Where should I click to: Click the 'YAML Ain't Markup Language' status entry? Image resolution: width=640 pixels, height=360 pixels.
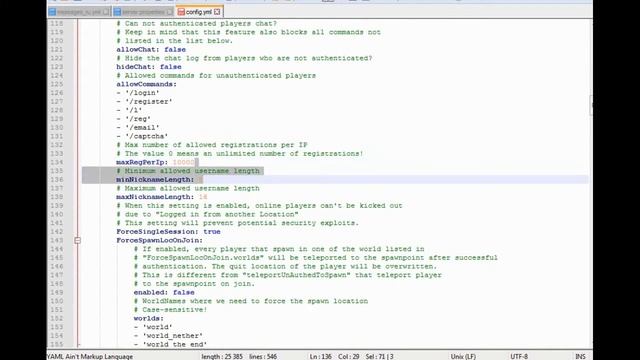click(x=90, y=356)
